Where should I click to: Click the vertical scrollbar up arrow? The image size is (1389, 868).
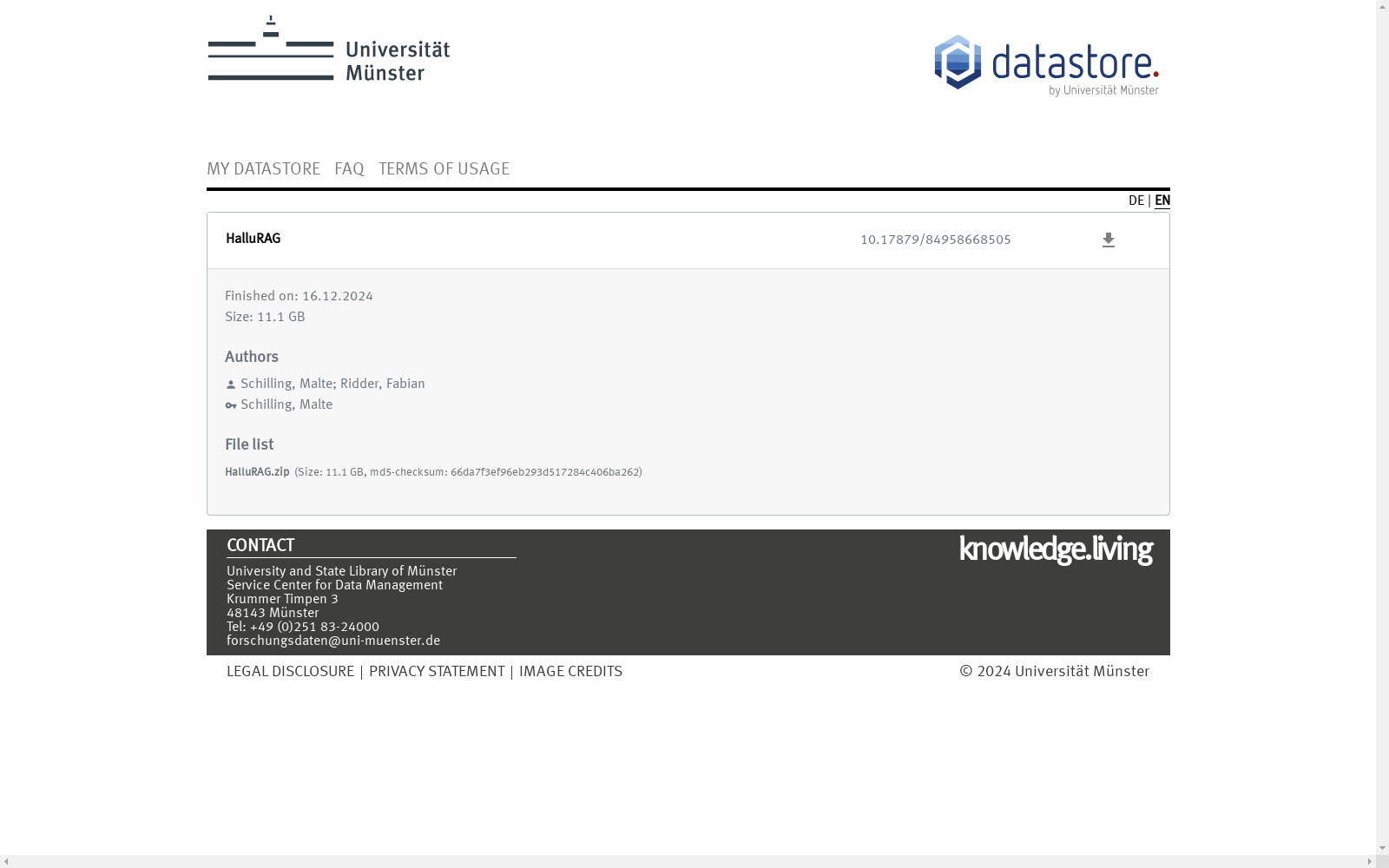click(x=1382, y=7)
